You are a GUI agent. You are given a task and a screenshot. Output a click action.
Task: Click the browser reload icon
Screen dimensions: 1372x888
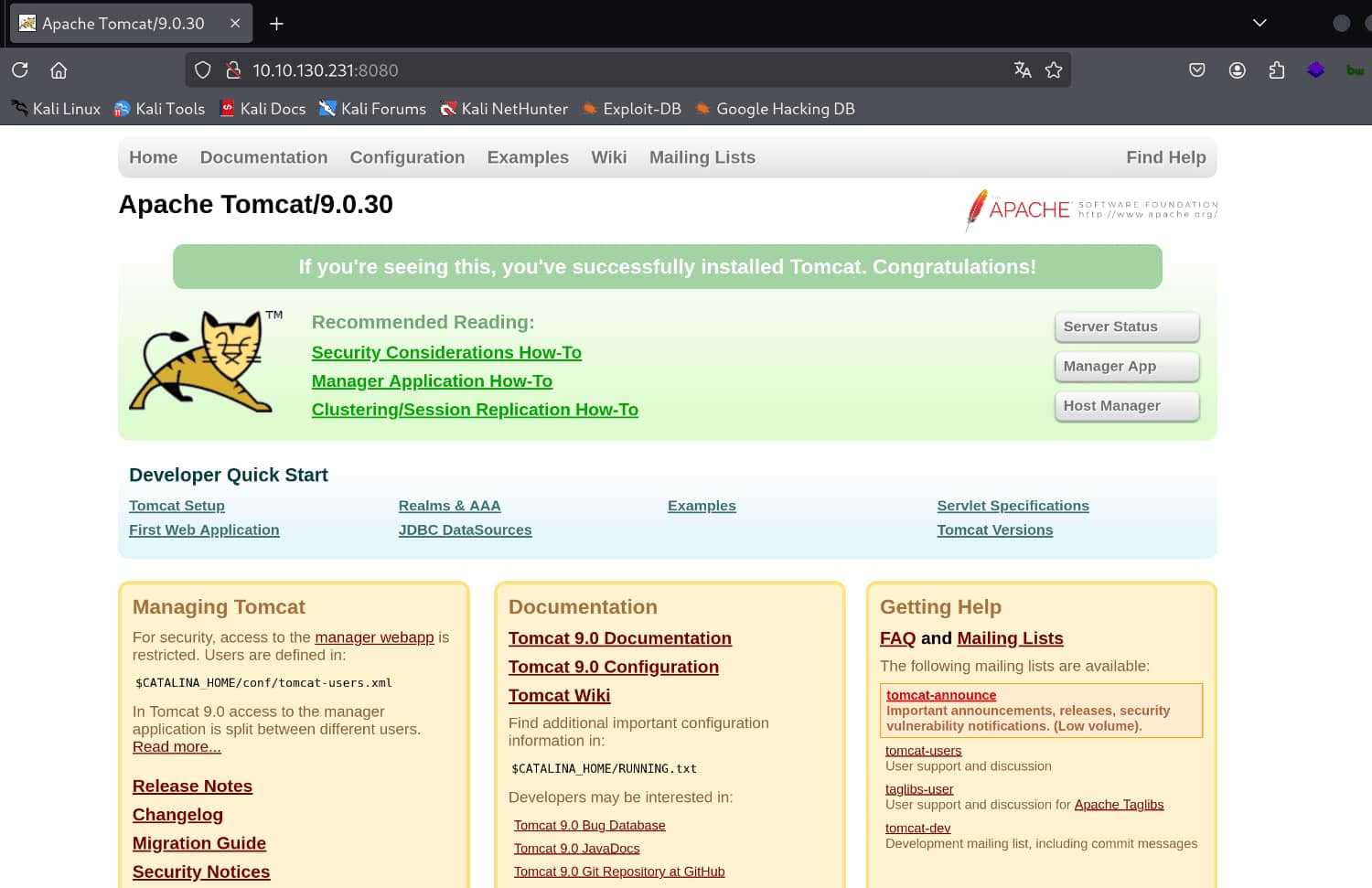coord(20,70)
